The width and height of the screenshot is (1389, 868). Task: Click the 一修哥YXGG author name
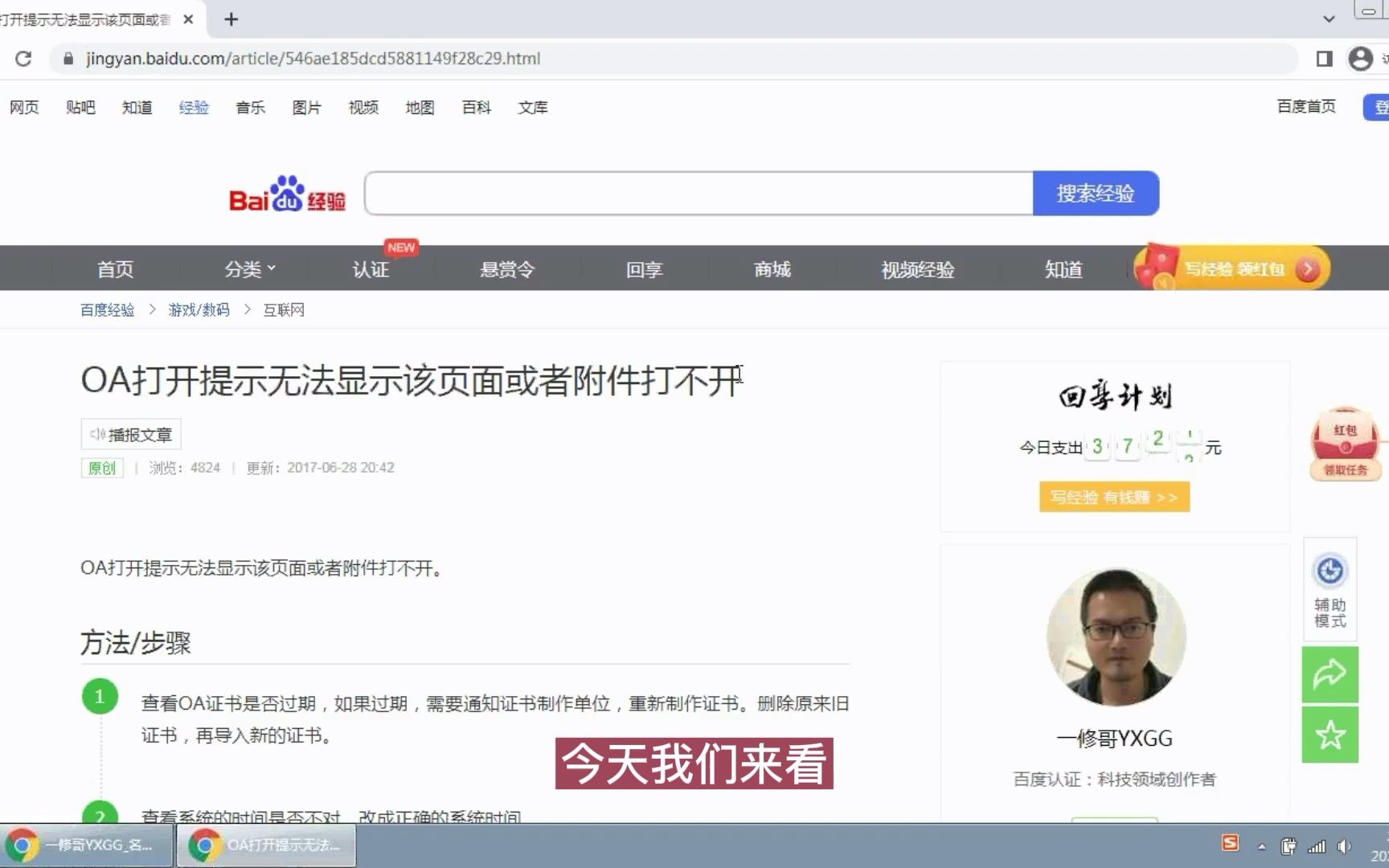(1114, 739)
